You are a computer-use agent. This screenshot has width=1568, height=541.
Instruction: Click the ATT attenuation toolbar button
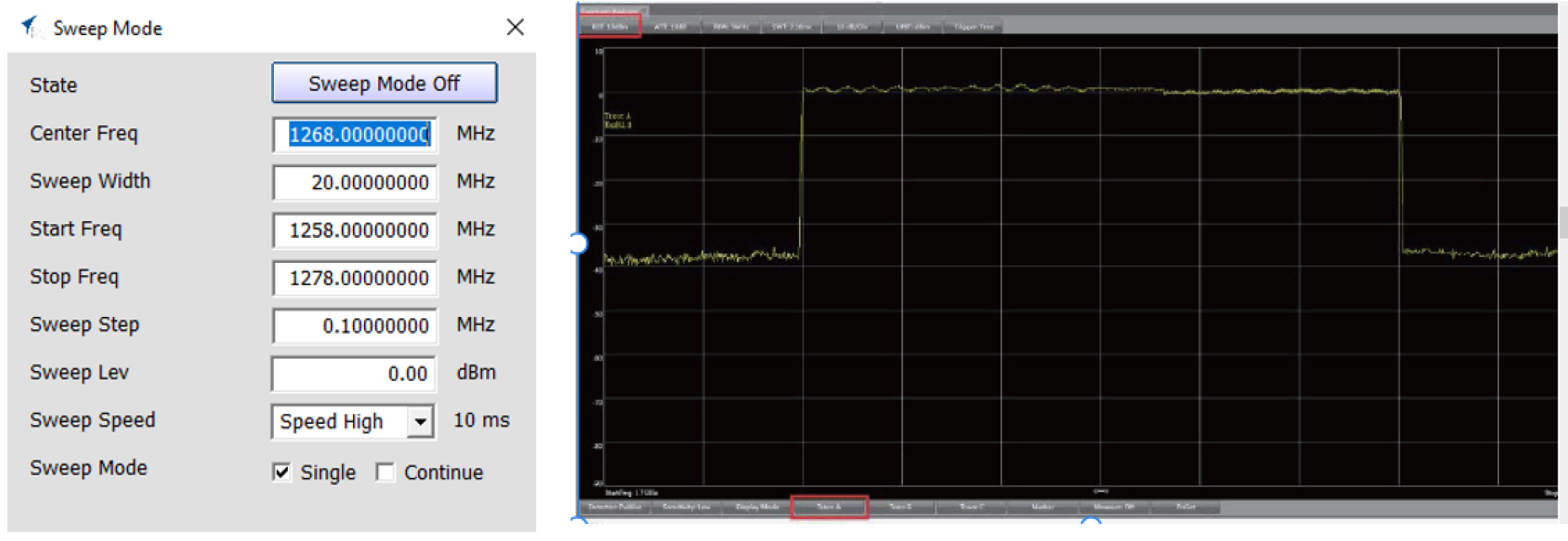pos(670,26)
